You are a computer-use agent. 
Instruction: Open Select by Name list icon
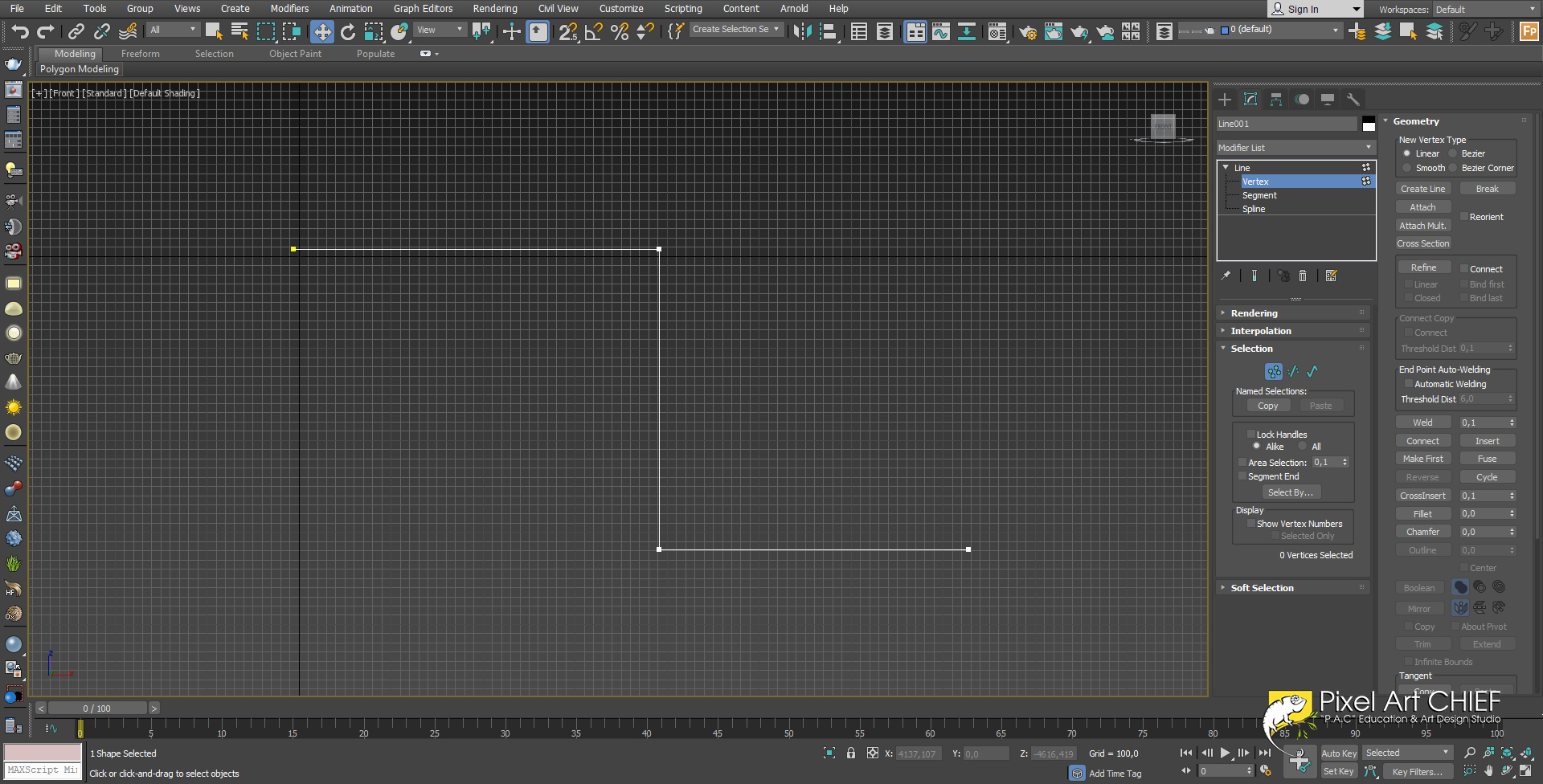point(239,31)
